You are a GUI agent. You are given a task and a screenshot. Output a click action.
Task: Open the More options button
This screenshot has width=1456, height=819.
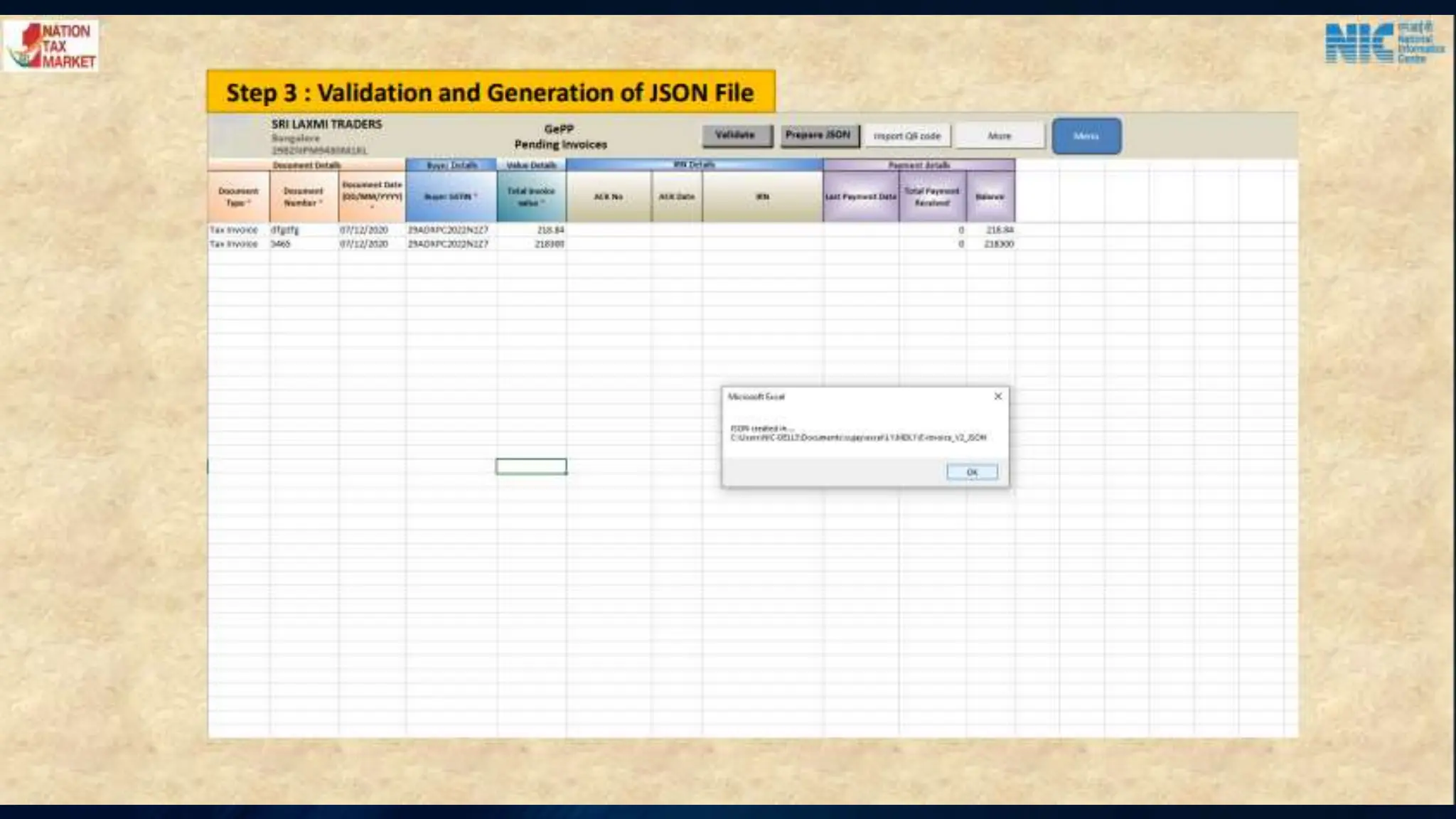pos(999,136)
